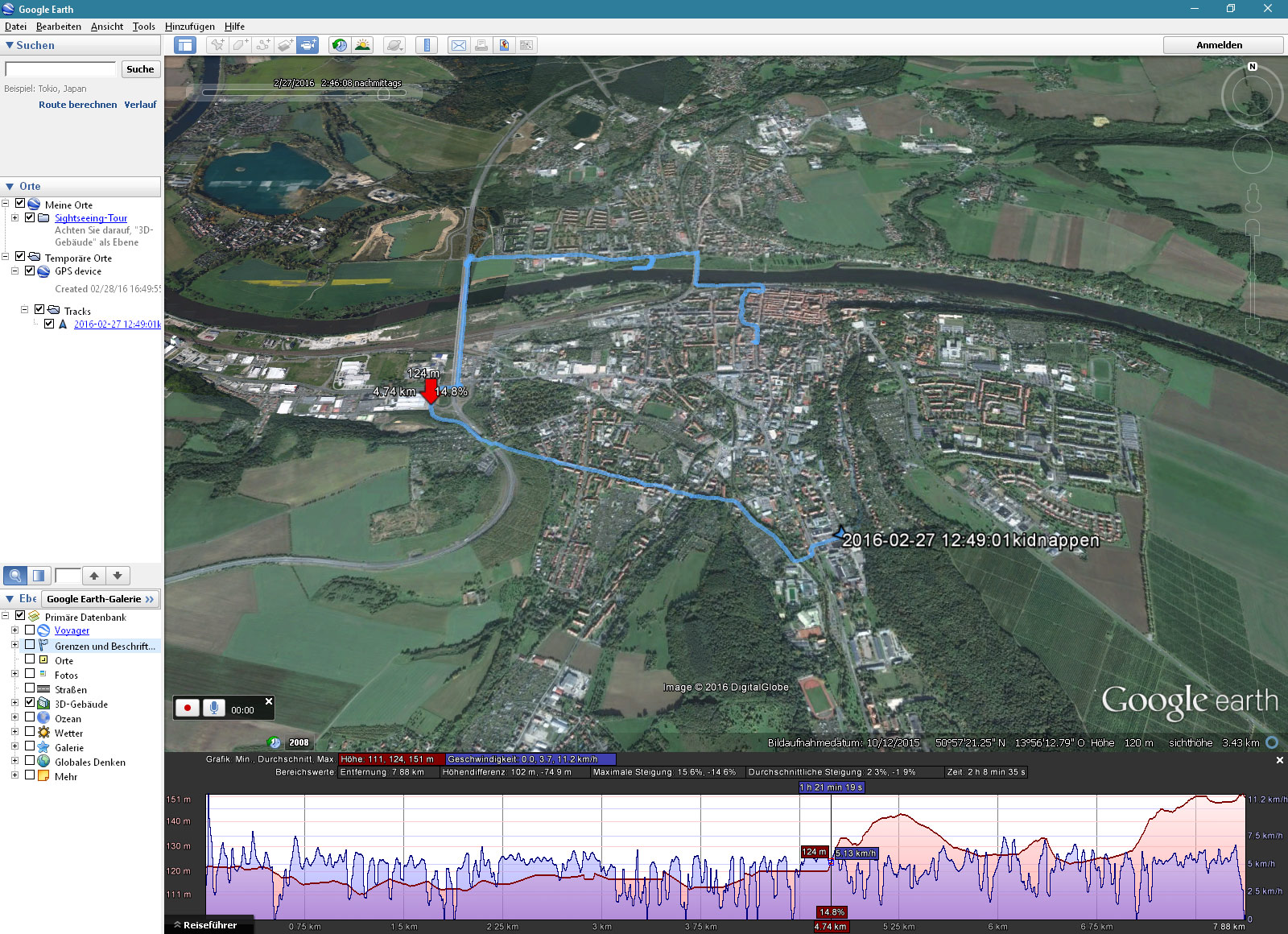Click the email envelope icon
1288x934 pixels.
coord(459,45)
